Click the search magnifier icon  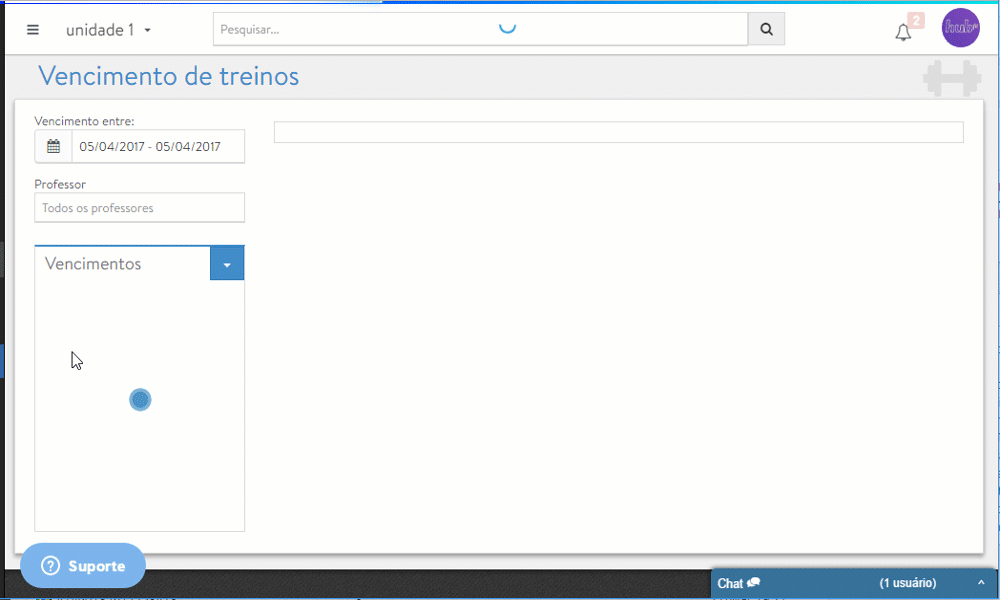(x=766, y=28)
